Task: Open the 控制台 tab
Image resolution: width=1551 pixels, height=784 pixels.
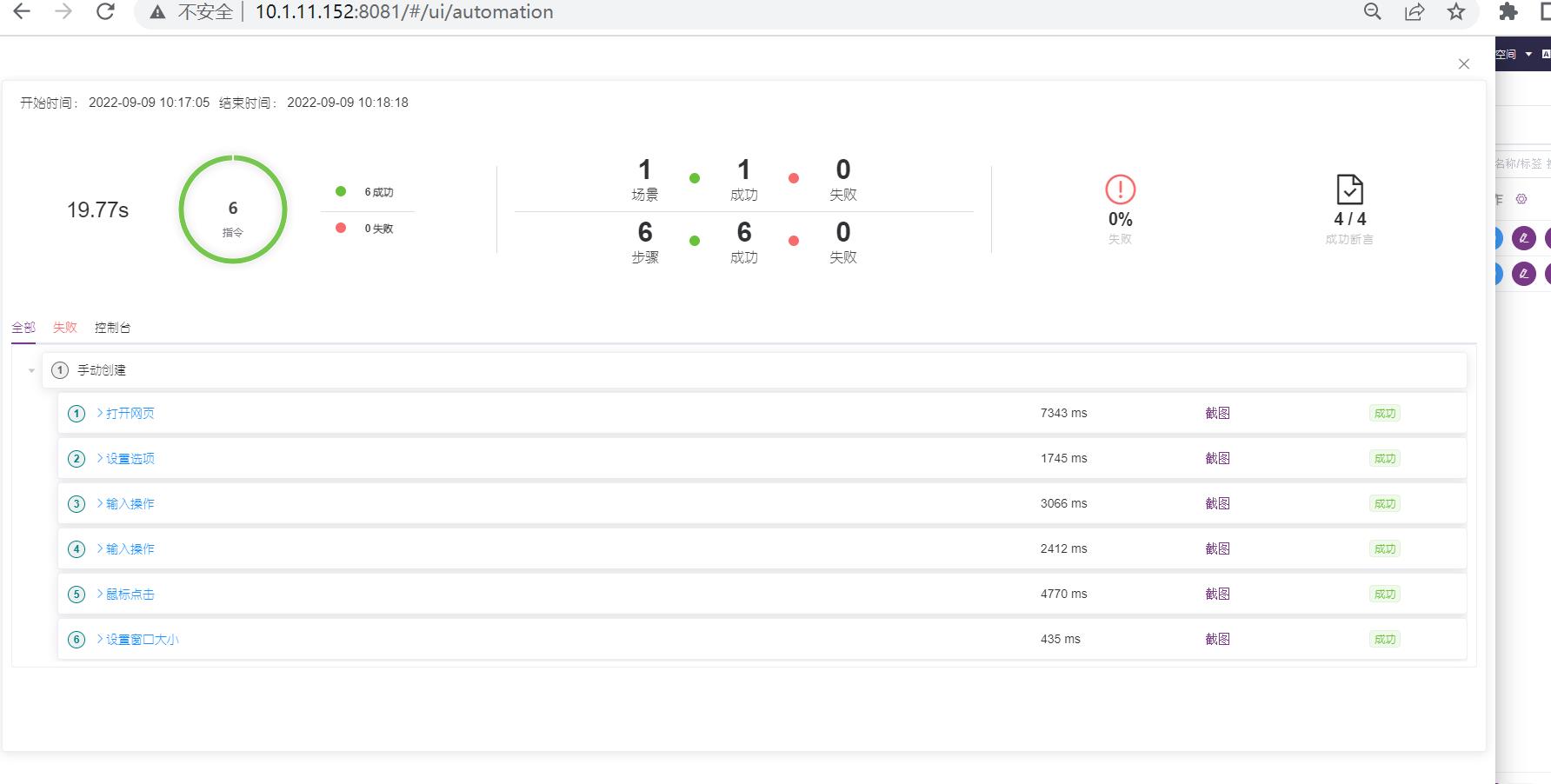Action: click(113, 328)
